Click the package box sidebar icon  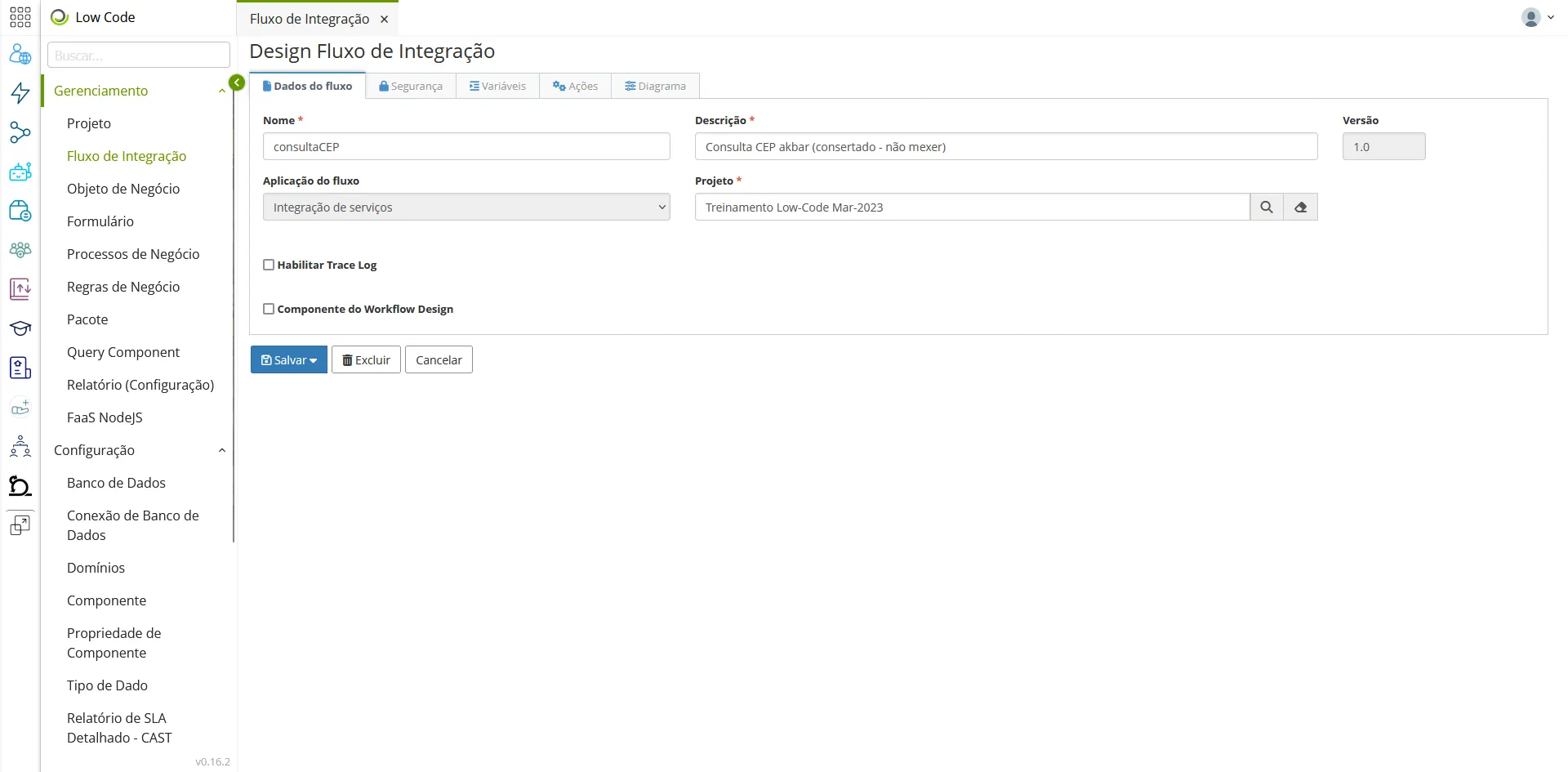coord(20,211)
